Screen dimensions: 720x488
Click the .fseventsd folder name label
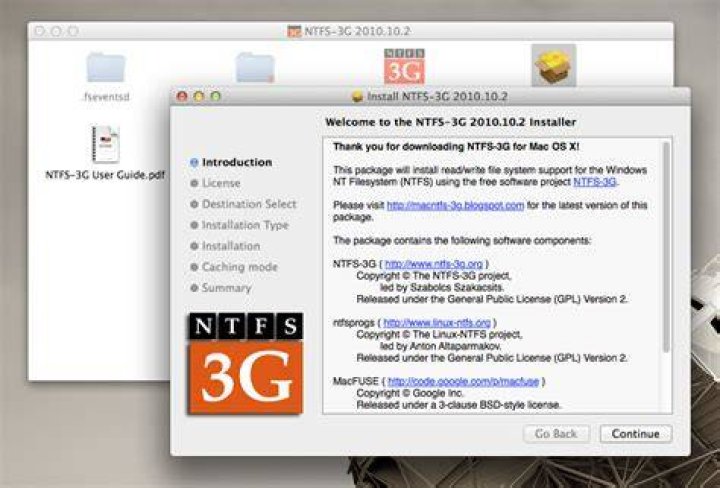pos(106,97)
